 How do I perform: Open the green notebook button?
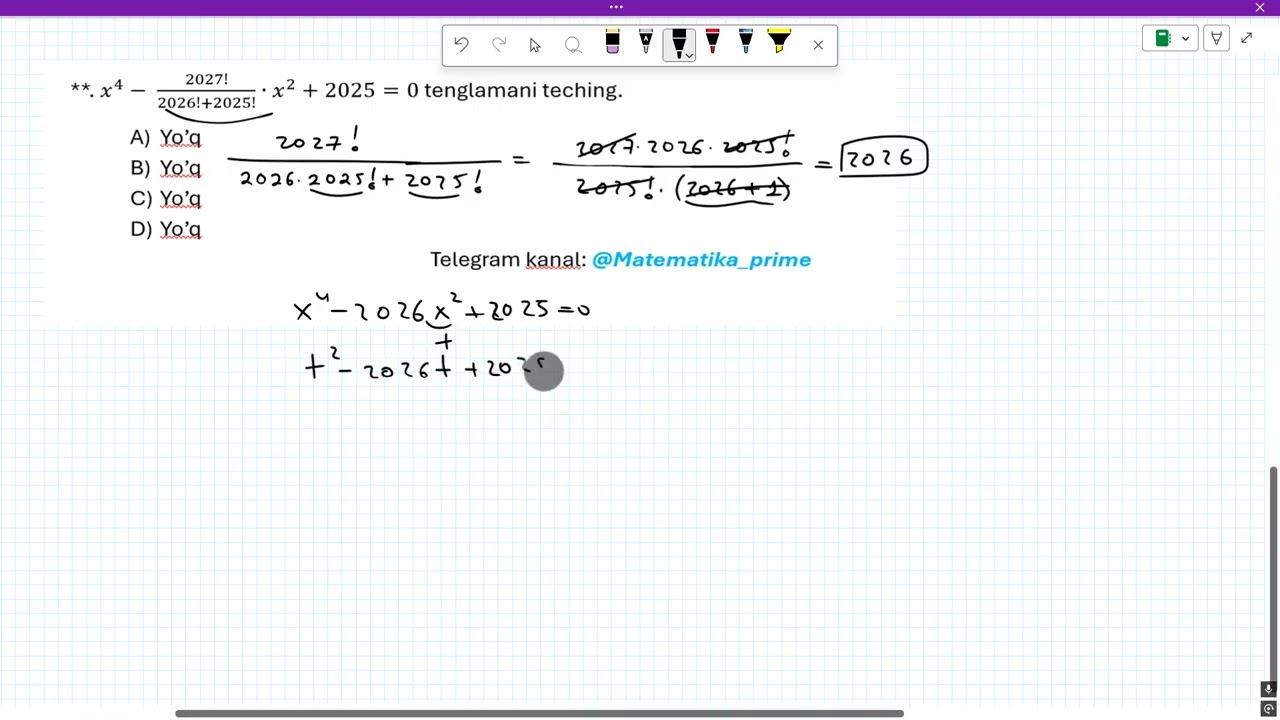pos(1163,38)
